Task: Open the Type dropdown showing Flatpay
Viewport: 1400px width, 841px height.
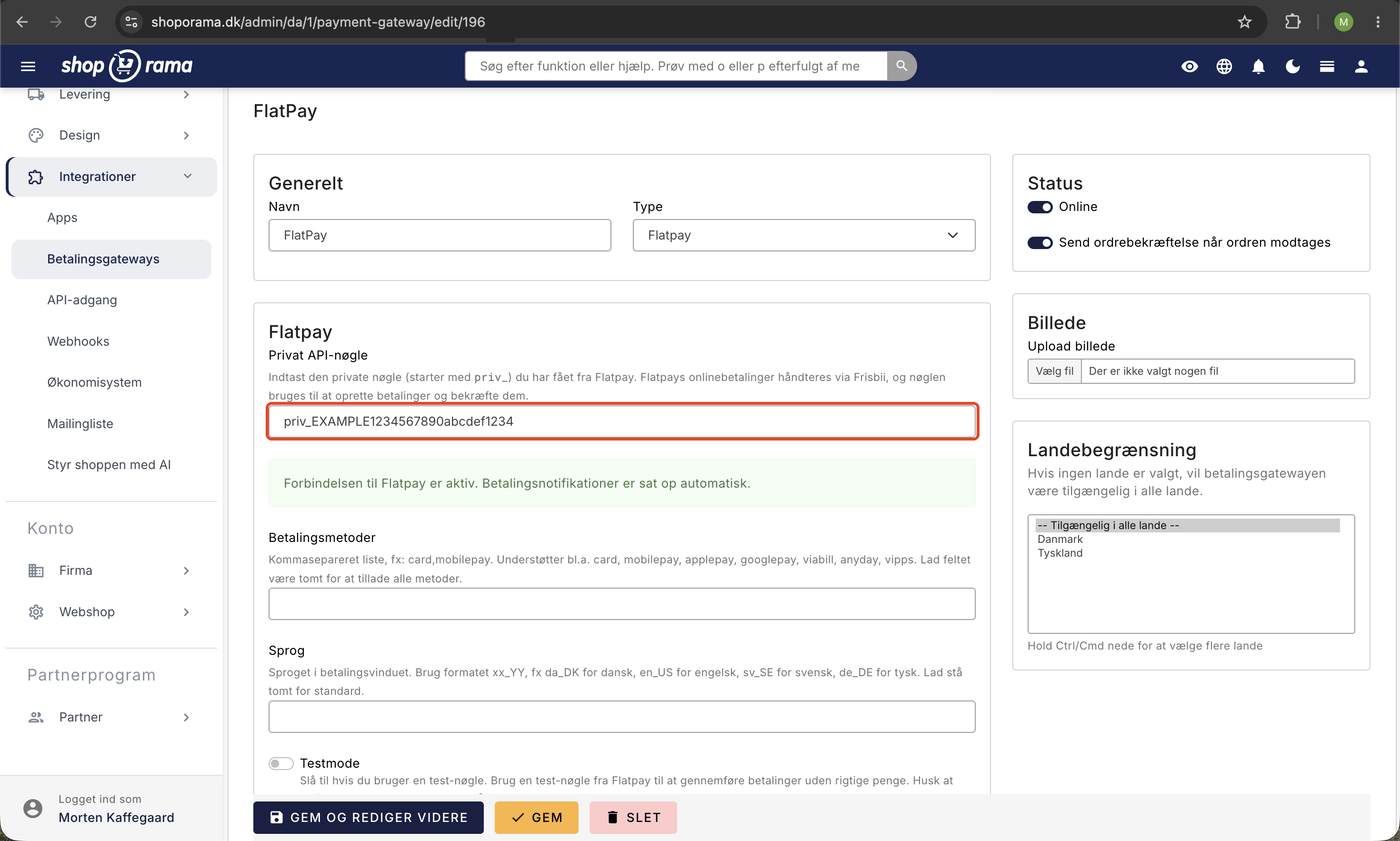Action: pos(804,235)
